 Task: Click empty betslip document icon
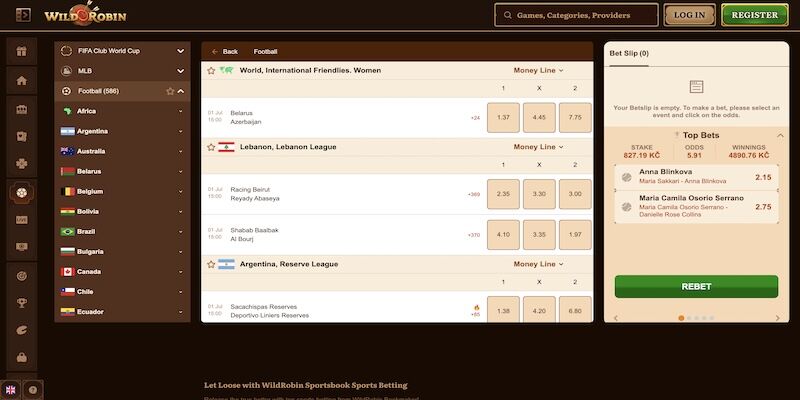(x=696, y=87)
